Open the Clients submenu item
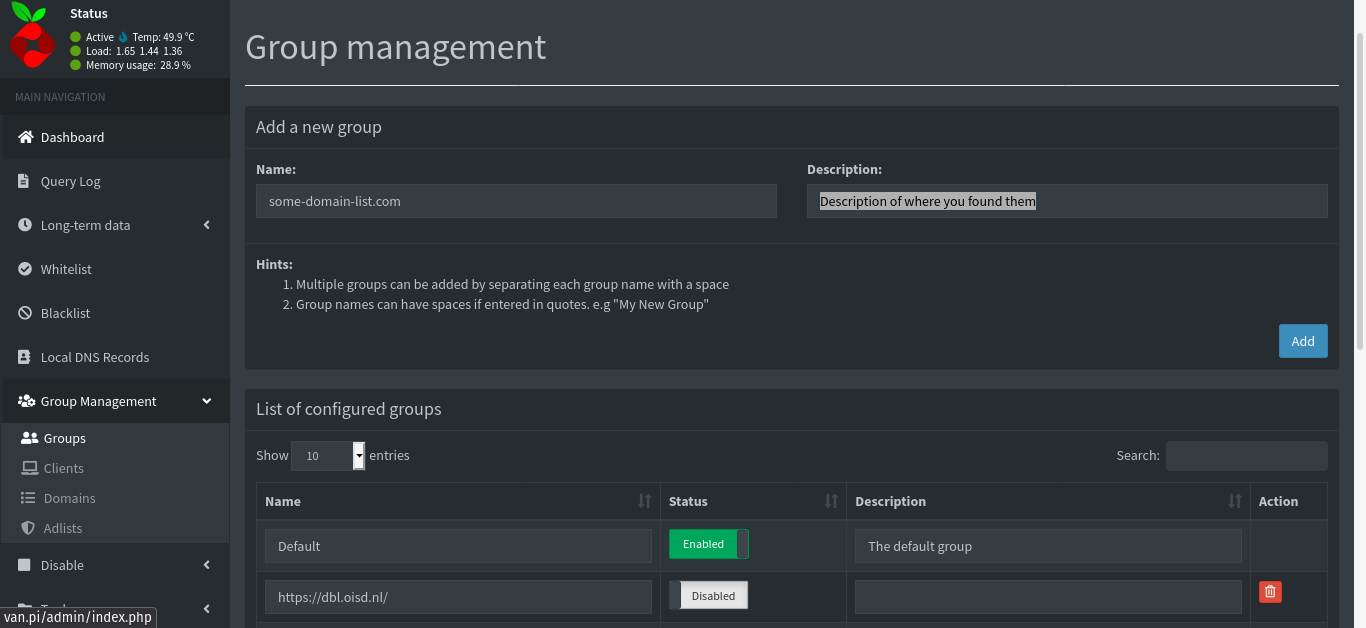 (63, 468)
